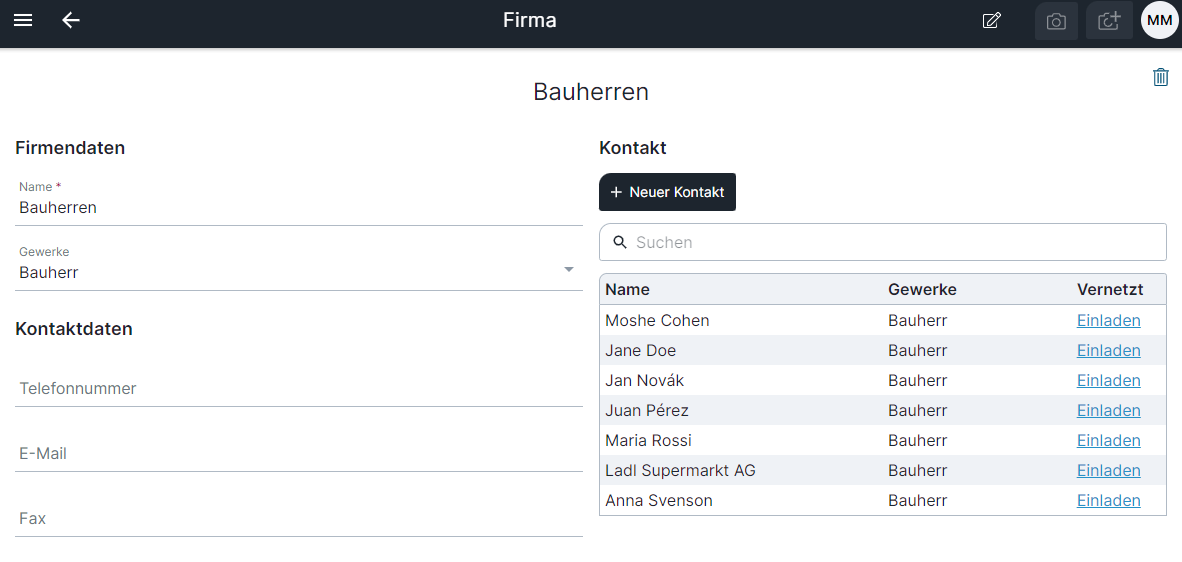1182x562 pixels.
Task: Open the MM user avatar menu
Action: [x=1159, y=20]
